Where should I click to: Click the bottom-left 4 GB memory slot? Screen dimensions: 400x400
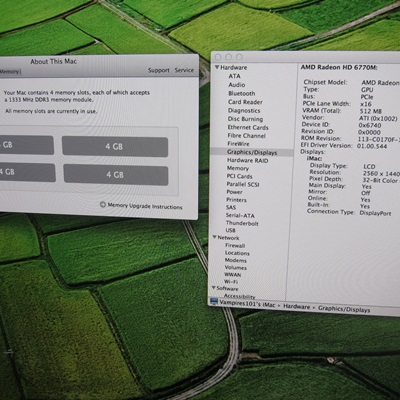[x=28, y=172]
